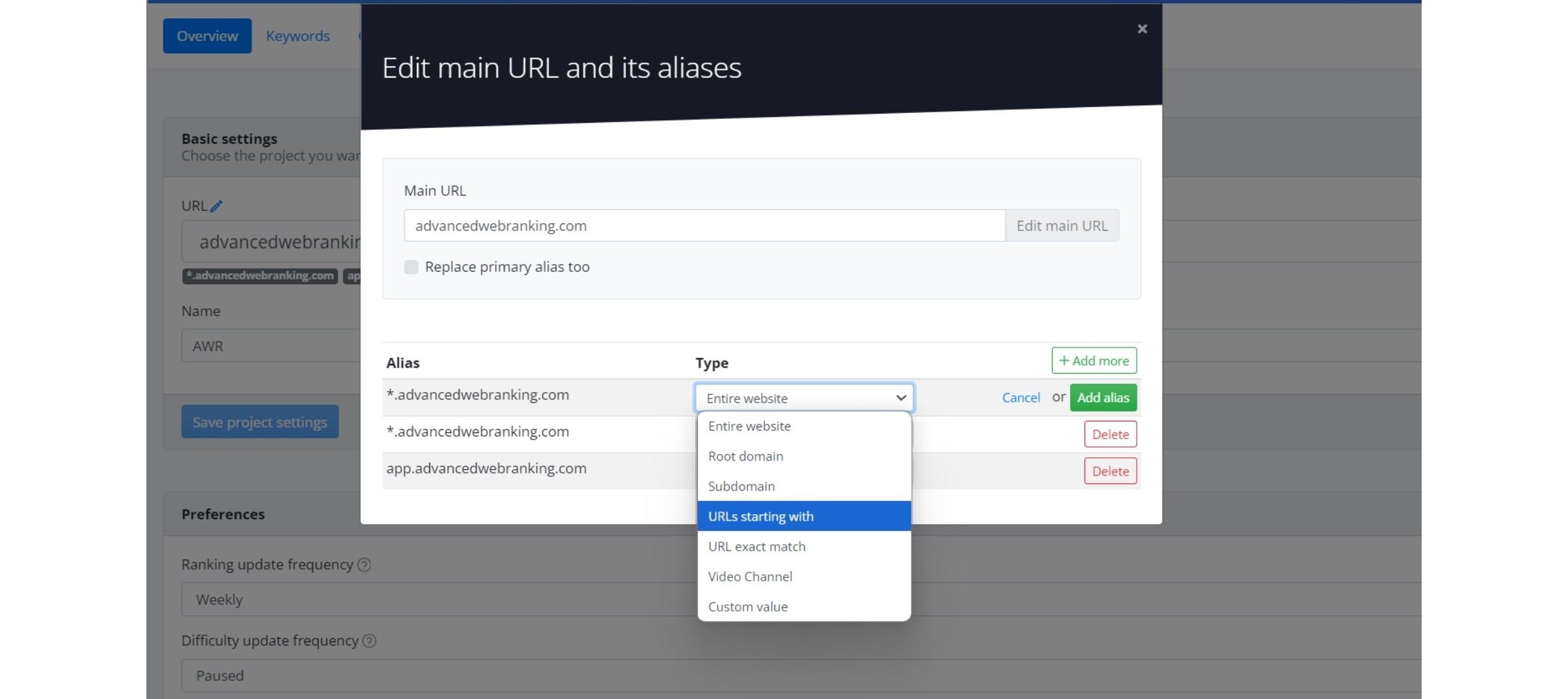This screenshot has height=699, width=1568.
Task: Delete the *.advancedwebranking.com alias row
Action: [1111, 434]
